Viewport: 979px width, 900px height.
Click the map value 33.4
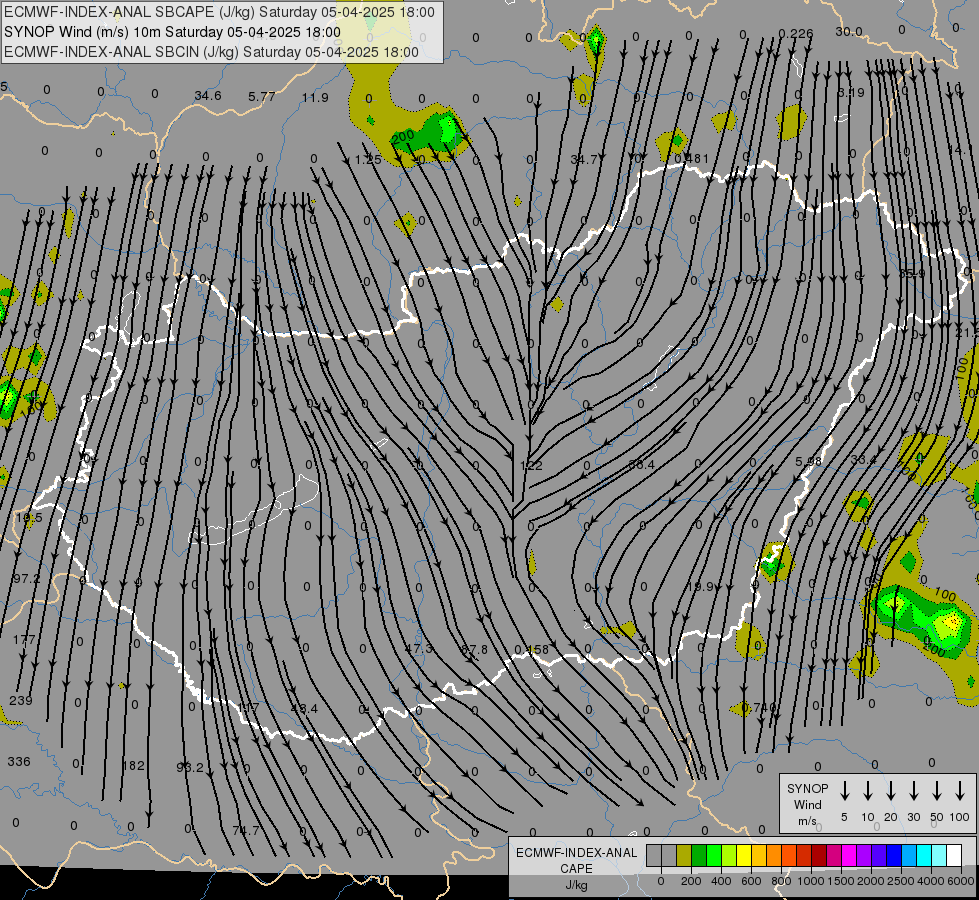click(x=863, y=460)
